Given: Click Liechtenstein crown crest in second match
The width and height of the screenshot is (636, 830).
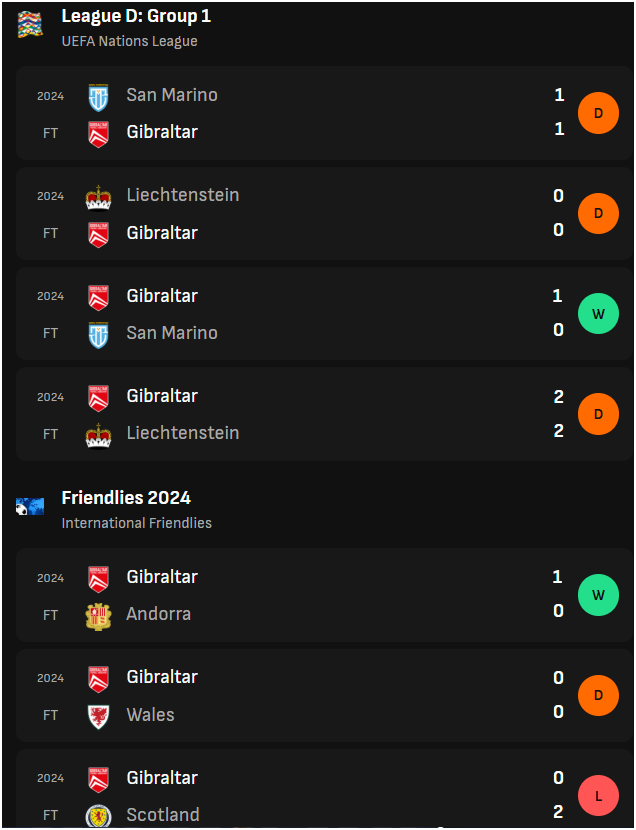Looking at the screenshot, I should tap(98, 197).
